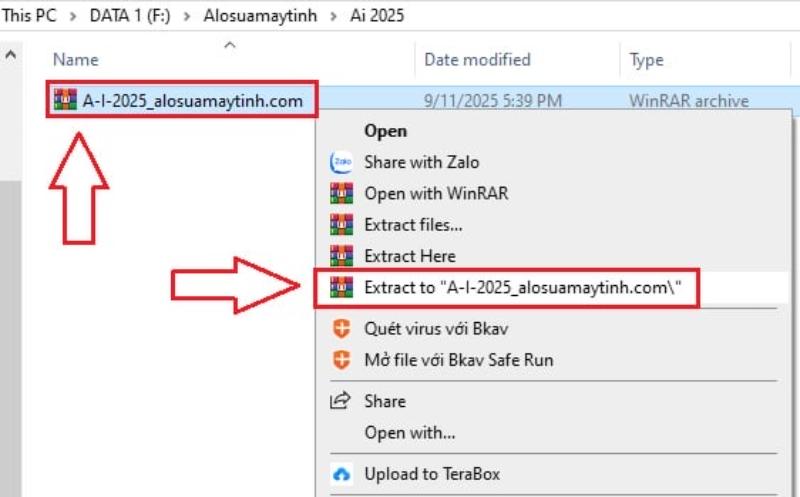Sort files by Date modified column
The width and height of the screenshot is (800, 497).
click(x=477, y=60)
